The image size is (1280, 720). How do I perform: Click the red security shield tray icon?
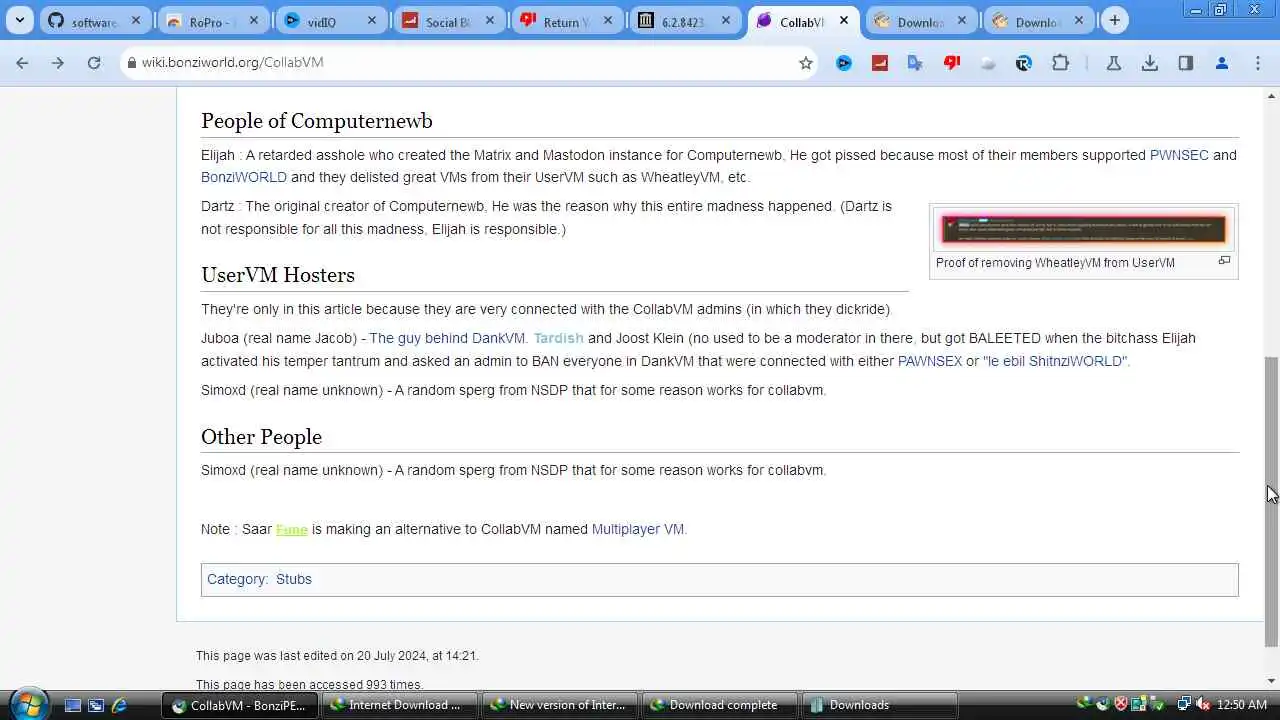click(x=1122, y=705)
